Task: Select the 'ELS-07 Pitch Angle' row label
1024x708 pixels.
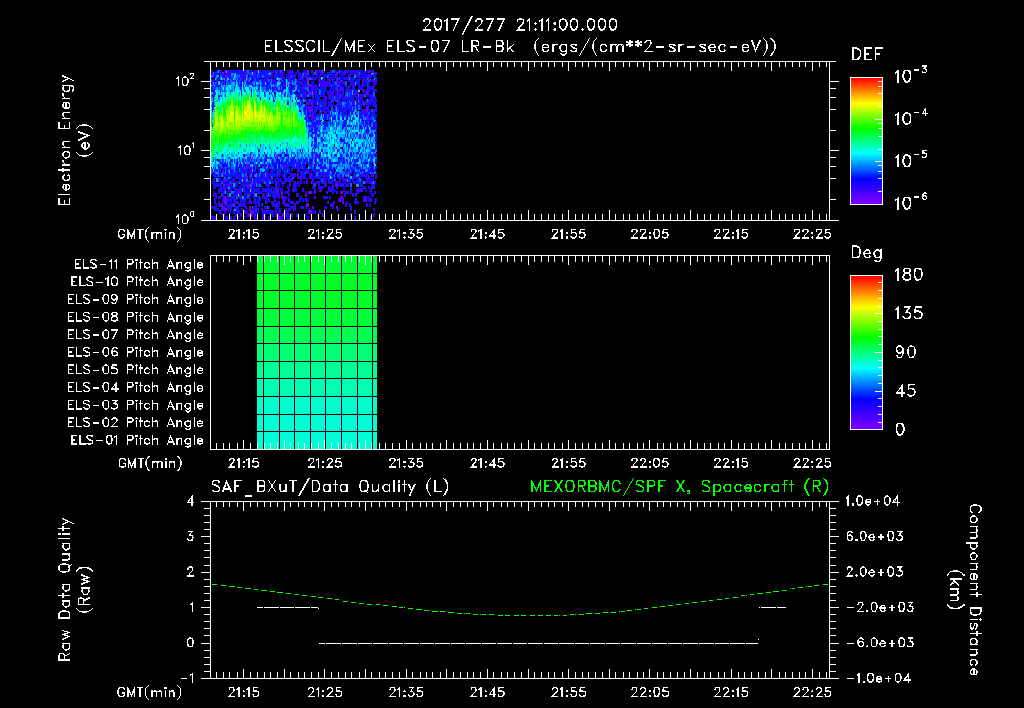Action: click(136, 335)
